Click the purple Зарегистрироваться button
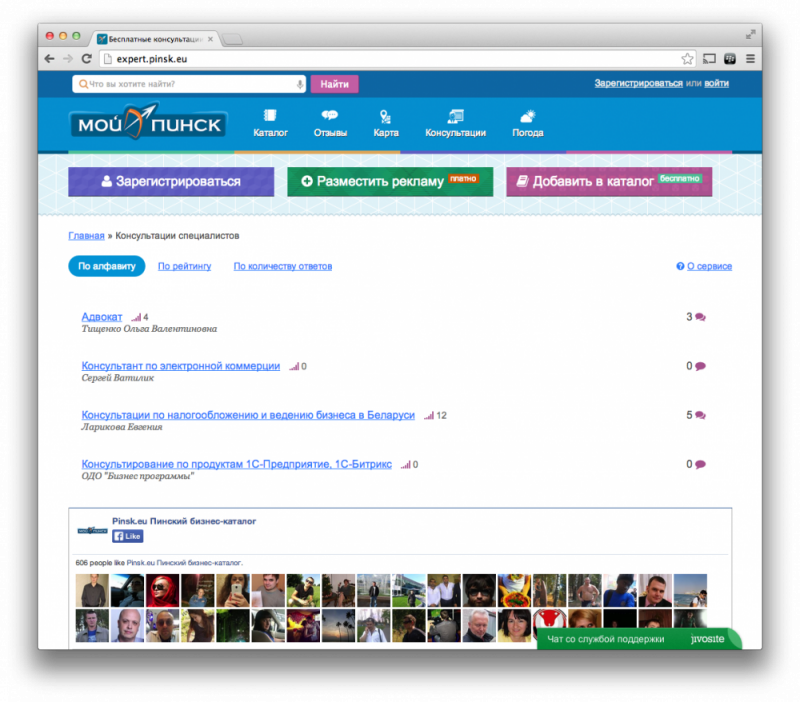The width and height of the screenshot is (800, 702). point(171,182)
